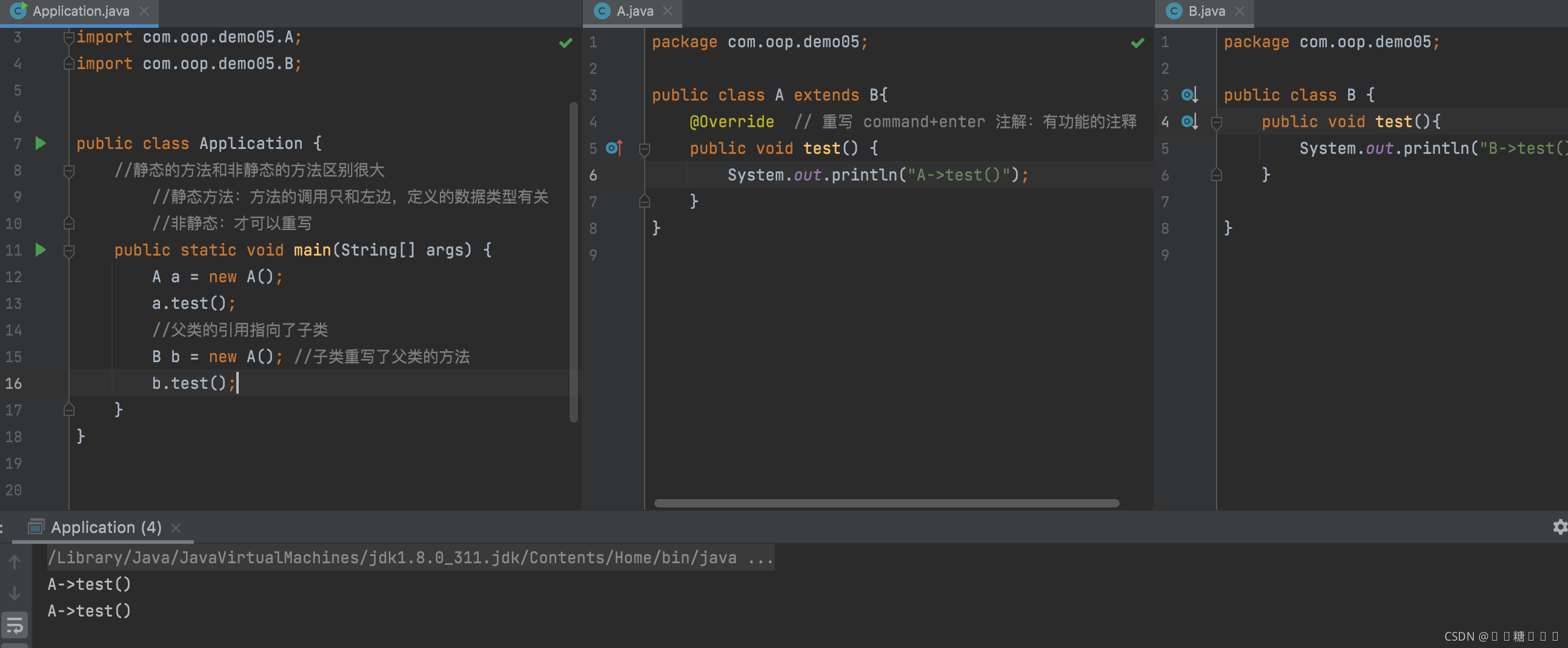Screen dimensions: 1568x648
Task: Click 'public class Application {' declaration
Action: [199, 144]
